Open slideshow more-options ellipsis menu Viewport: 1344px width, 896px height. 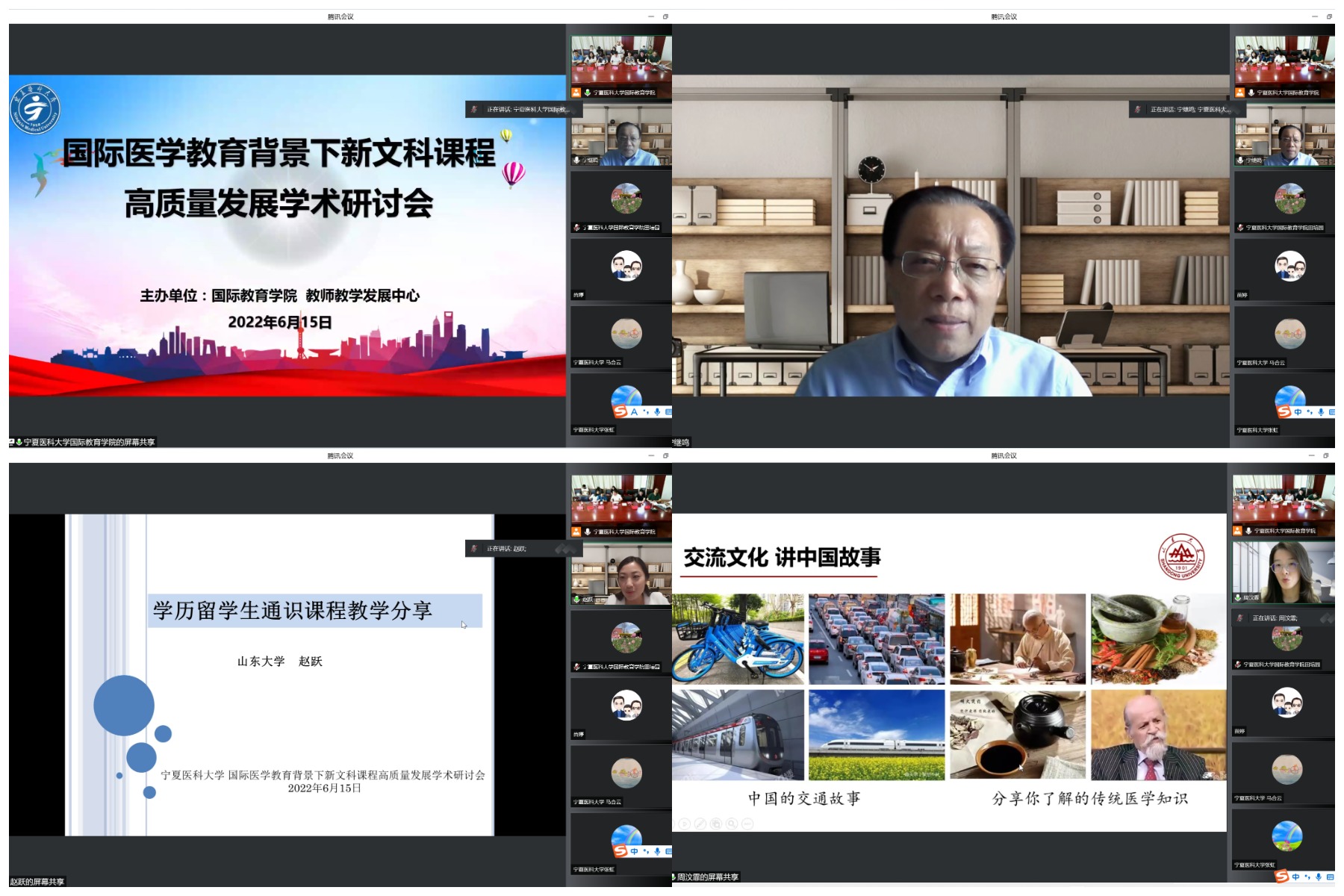(x=747, y=824)
